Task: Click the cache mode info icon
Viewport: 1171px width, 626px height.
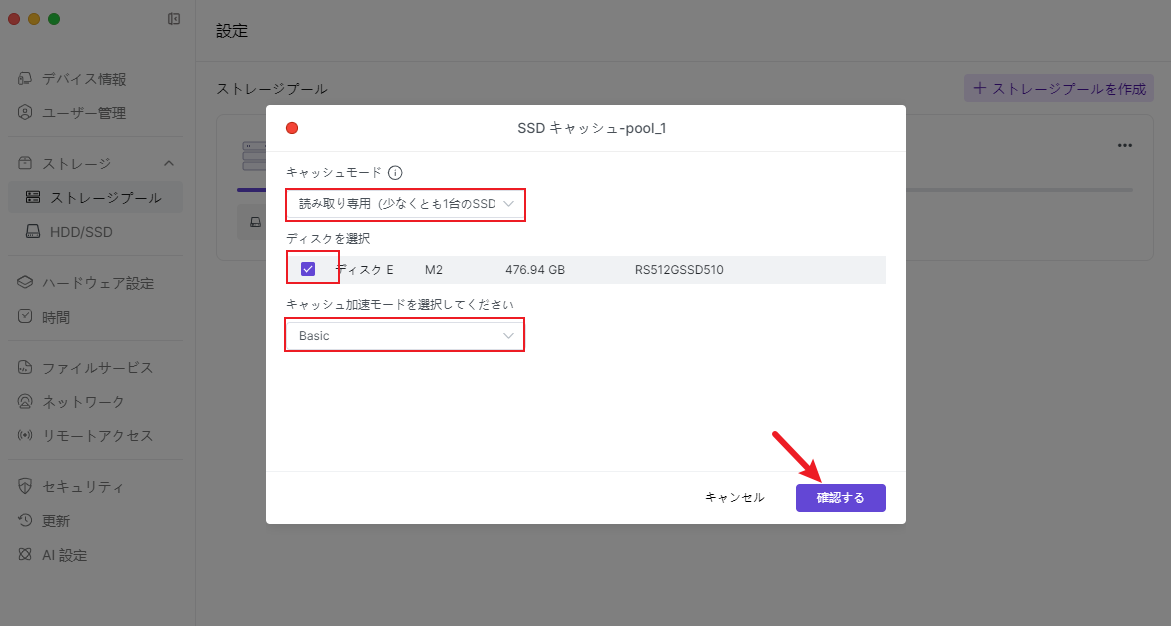Action: (x=395, y=172)
